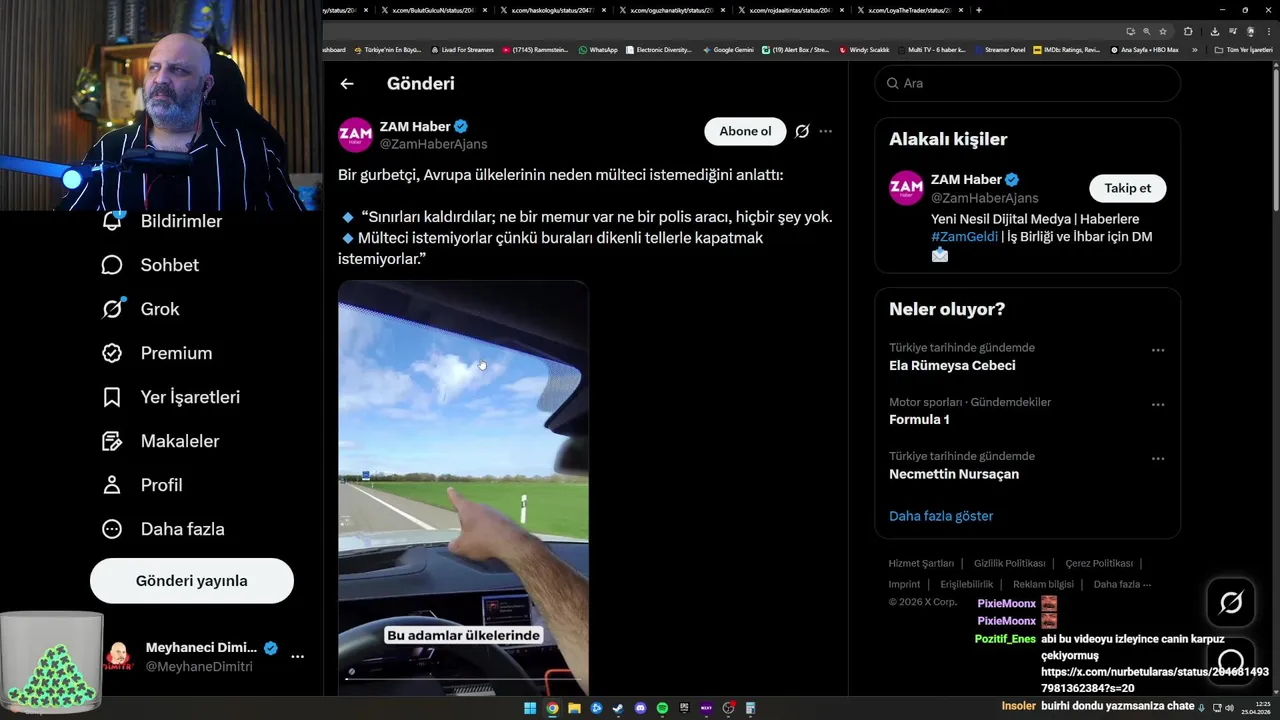Screen dimensions: 1280x720
Task: Open Windows Start menu
Action: (530, 708)
